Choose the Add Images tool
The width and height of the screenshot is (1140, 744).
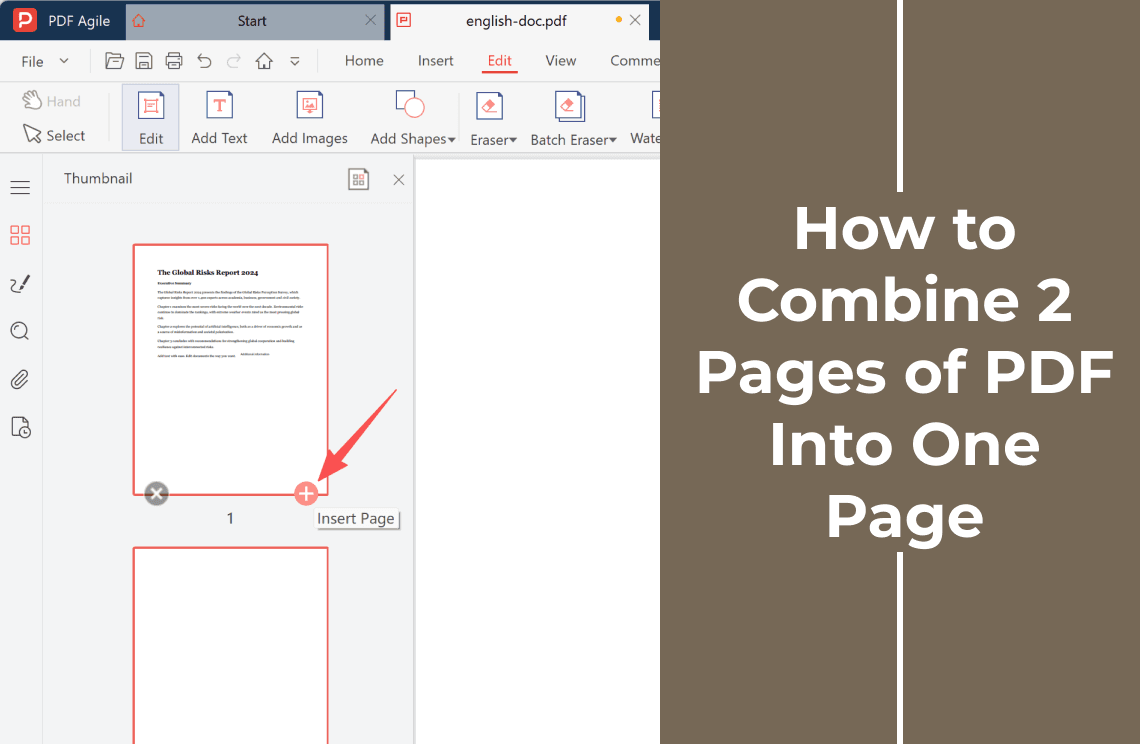pos(310,117)
